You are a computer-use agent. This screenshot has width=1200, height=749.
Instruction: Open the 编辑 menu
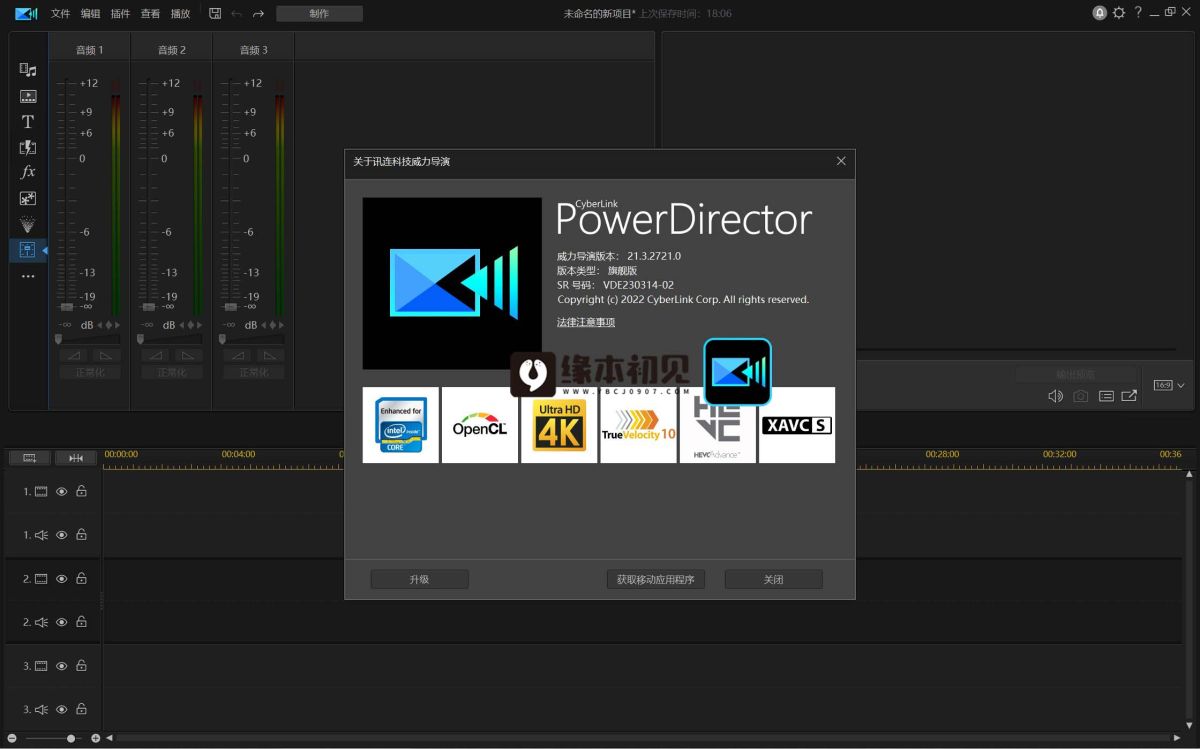click(91, 14)
